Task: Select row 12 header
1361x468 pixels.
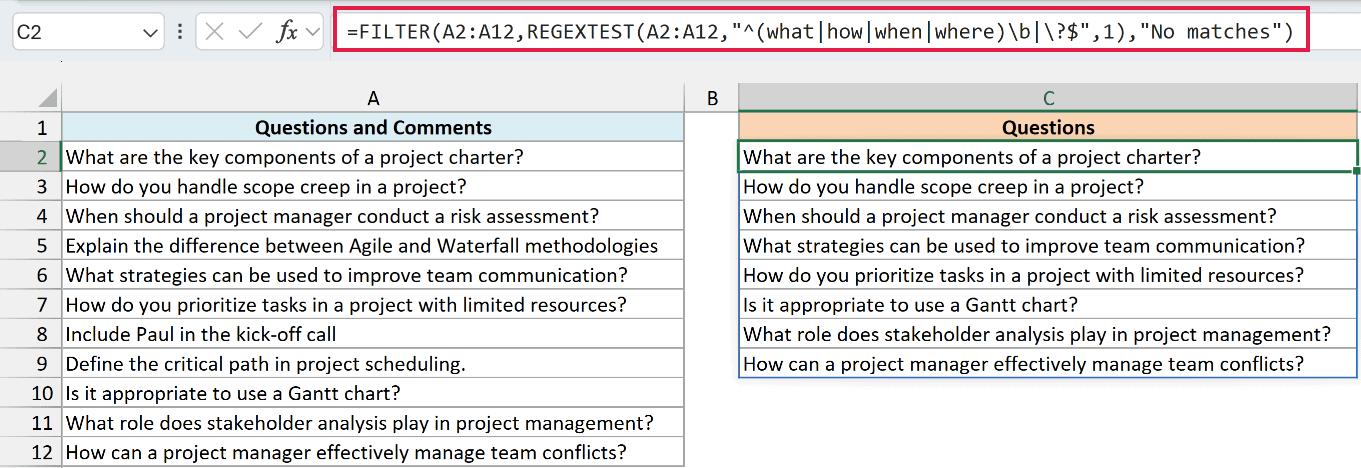Action: [x=31, y=452]
